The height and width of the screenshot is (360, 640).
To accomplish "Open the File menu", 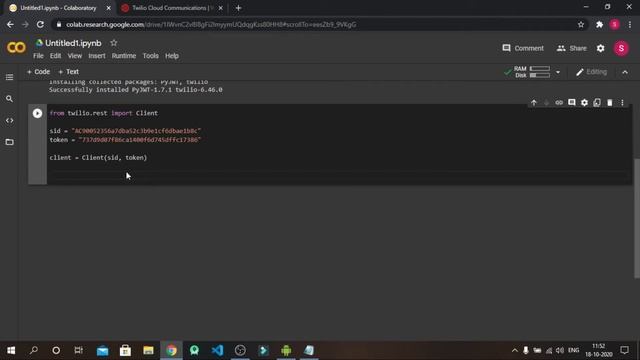I will 38,56.
